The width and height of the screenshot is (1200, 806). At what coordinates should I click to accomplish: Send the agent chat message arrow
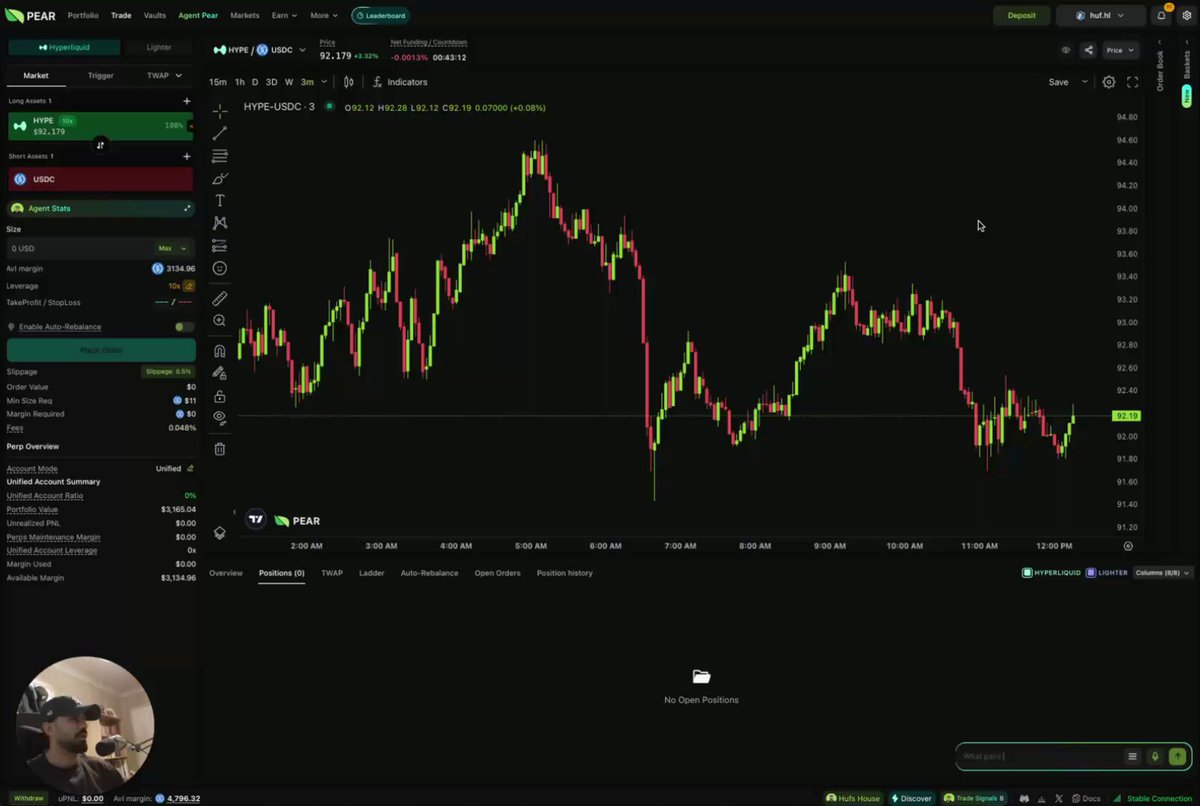pos(1178,757)
